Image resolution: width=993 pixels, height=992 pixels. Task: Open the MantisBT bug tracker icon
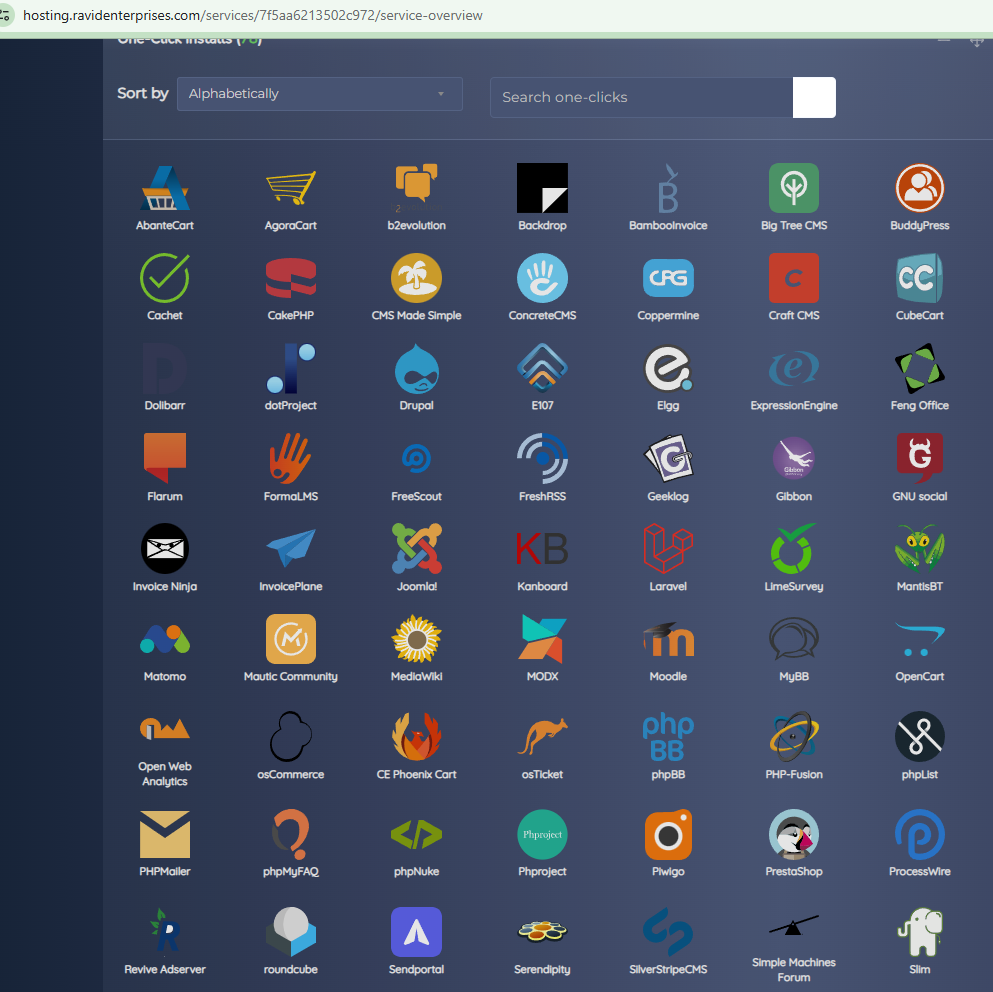coord(919,549)
